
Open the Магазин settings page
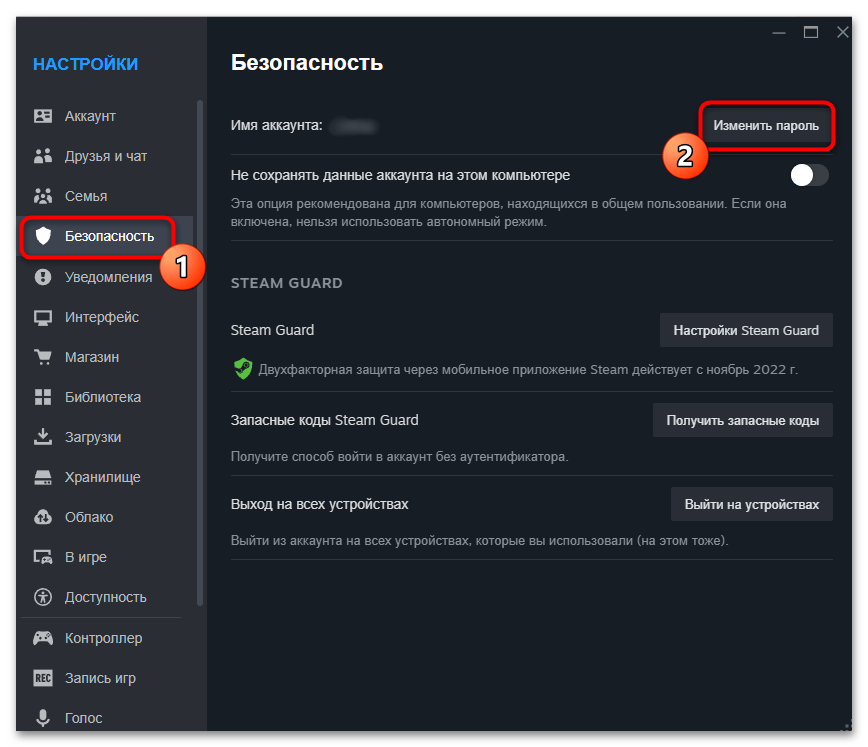[105, 357]
